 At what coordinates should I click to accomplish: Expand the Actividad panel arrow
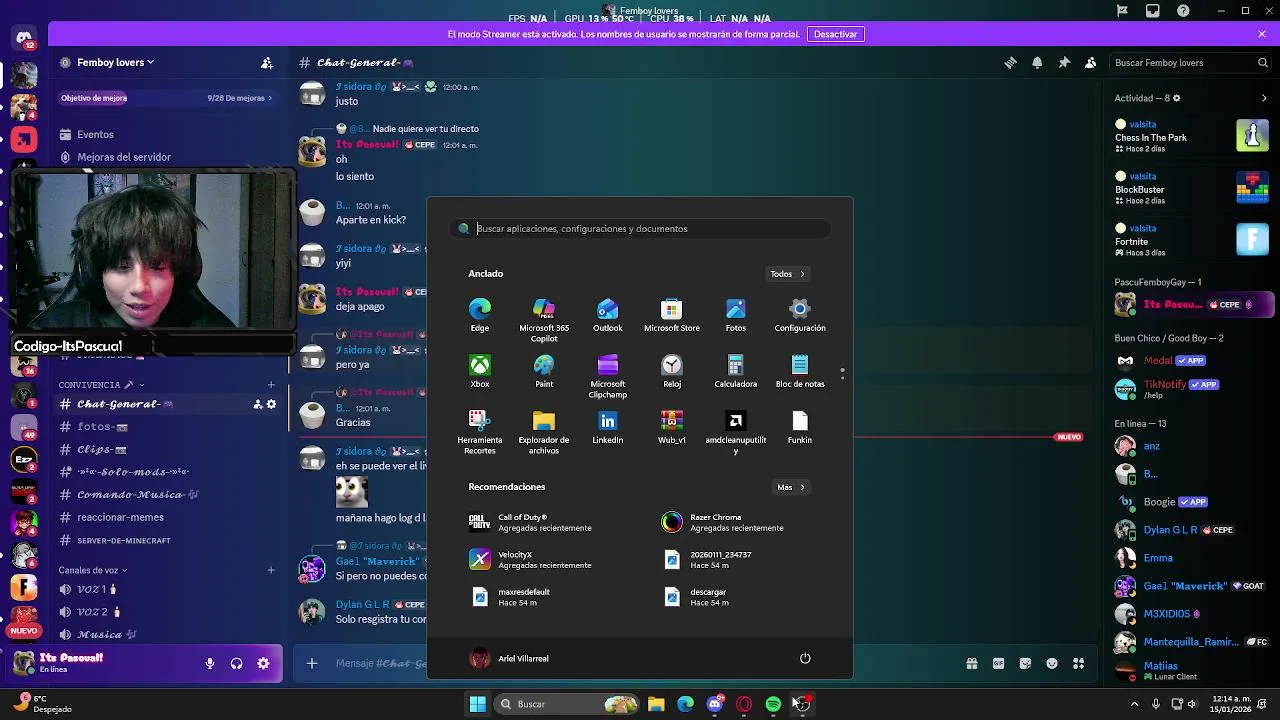pyautogui.click(x=1264, y=98)
